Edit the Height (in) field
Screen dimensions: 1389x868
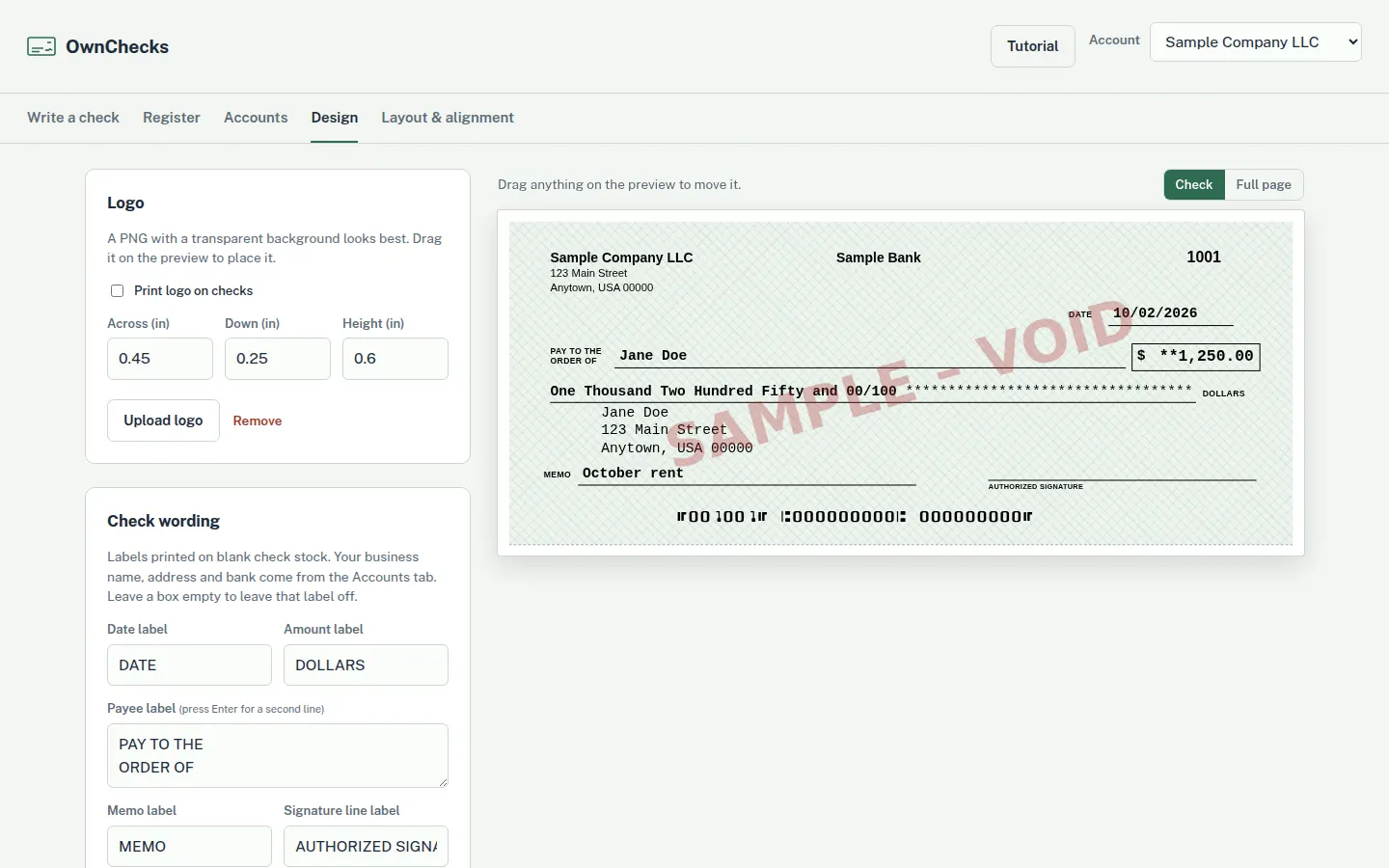tap(395, 359)
